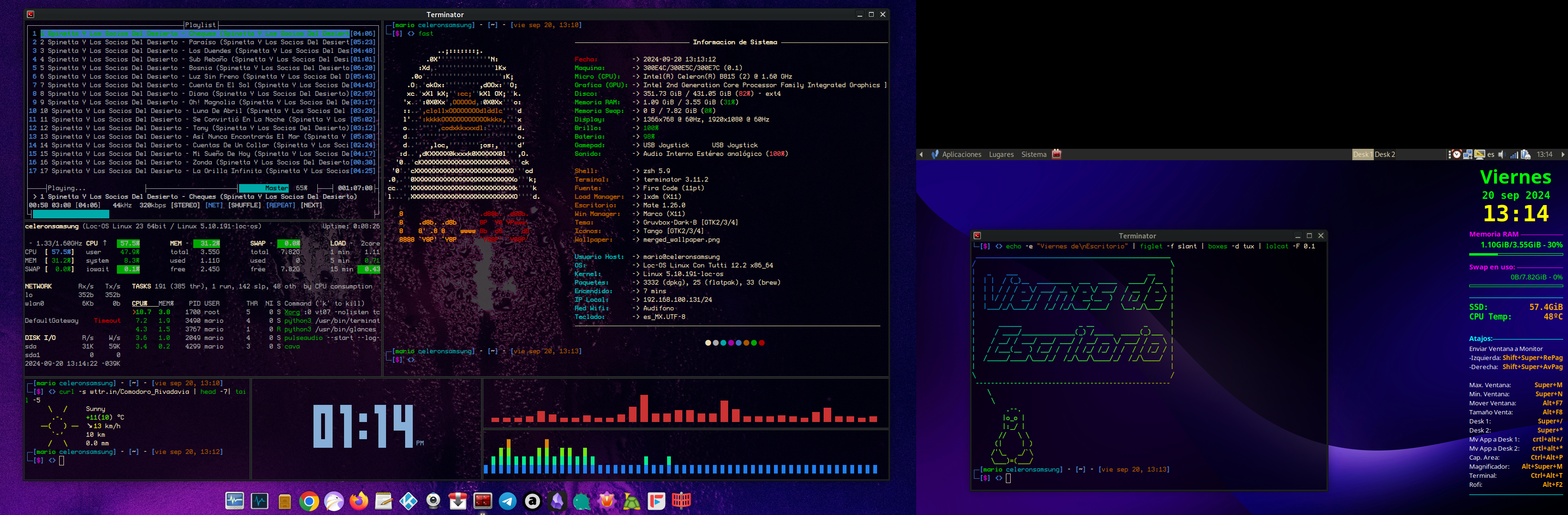The height and width of the screenshot is (515, 1568).
Task: Click the 13:14 panel clock
Action: click(x=1544, y=154)
